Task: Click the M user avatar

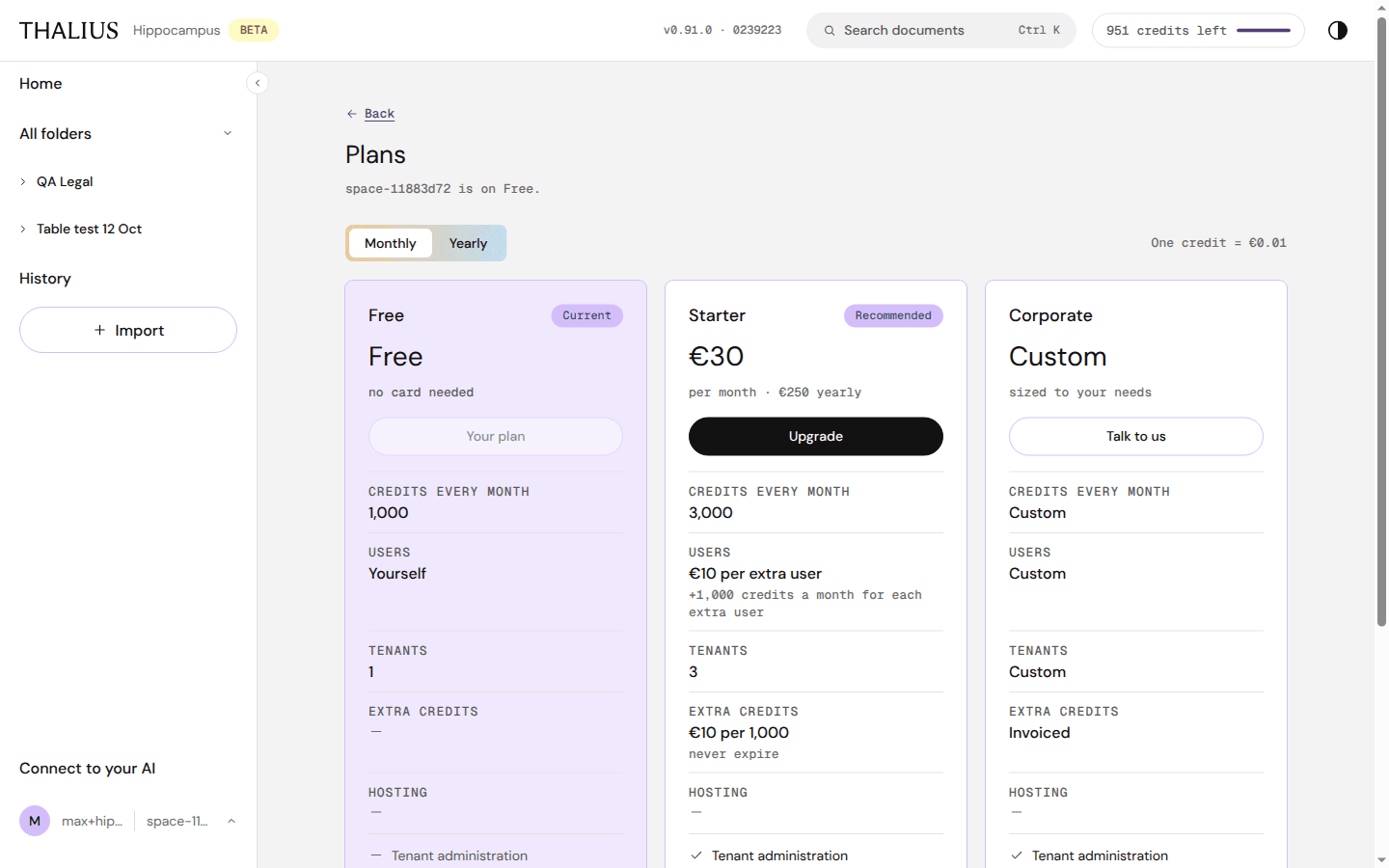Action: click(35, 821)
